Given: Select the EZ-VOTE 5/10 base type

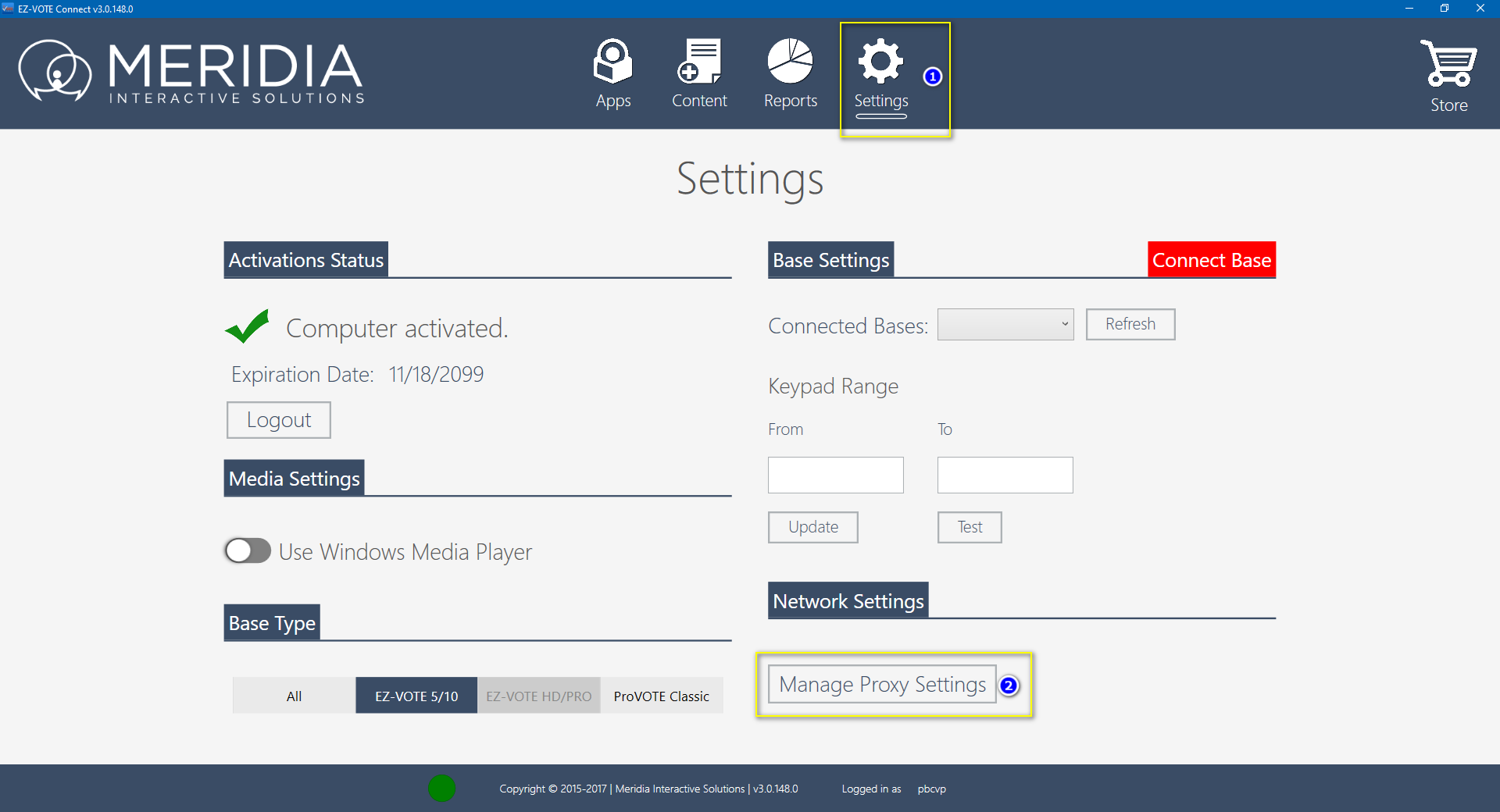Looking at the screenshot, I should pos(416,696).
